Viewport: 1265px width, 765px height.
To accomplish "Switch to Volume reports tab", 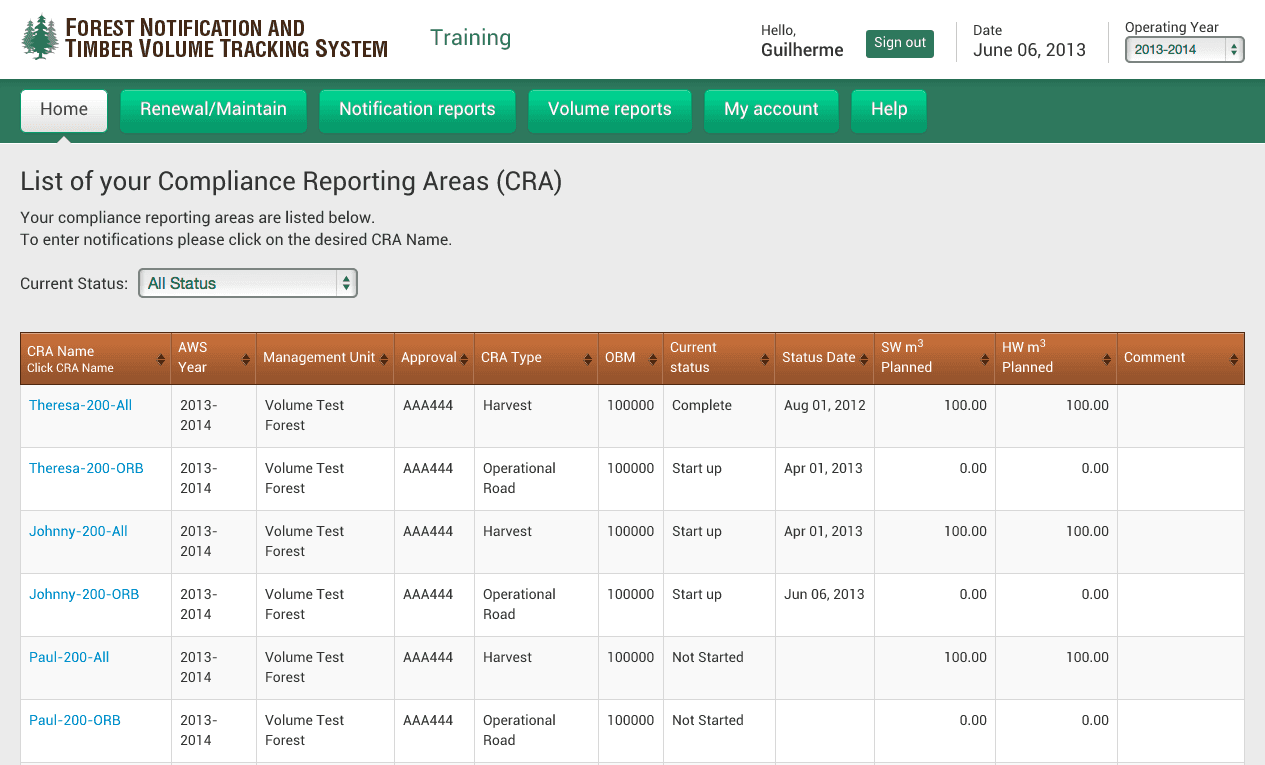I will [x=609, y=110].
